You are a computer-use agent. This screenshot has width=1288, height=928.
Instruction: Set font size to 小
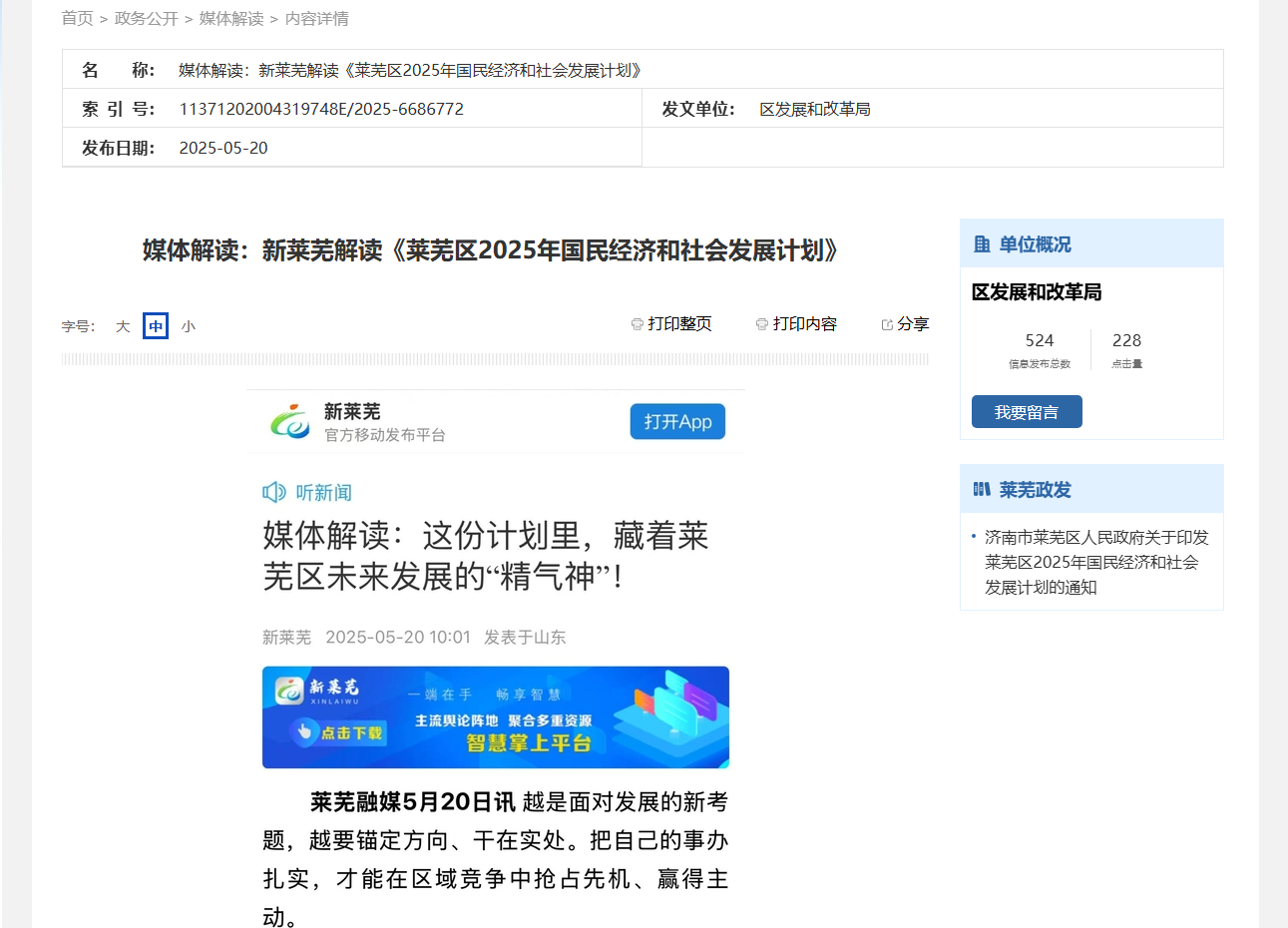pyautogui.click(x=189, y=326)
